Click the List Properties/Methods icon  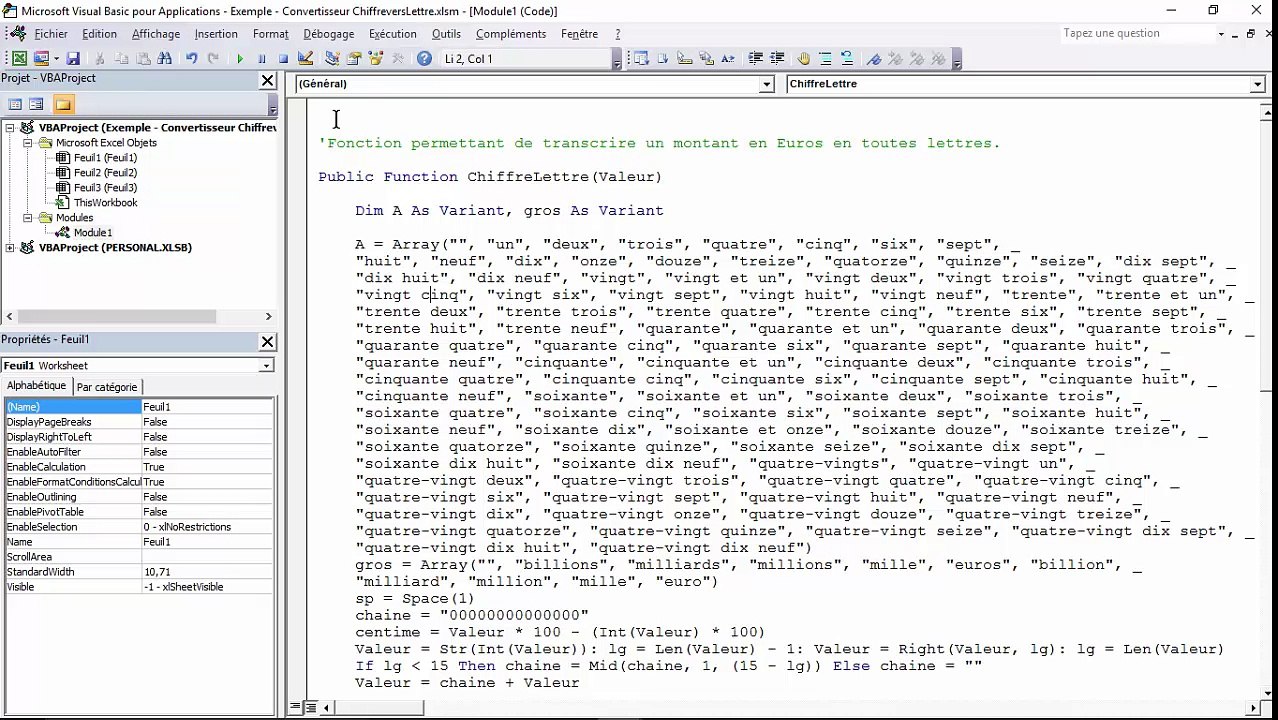(x=641, y=59)
